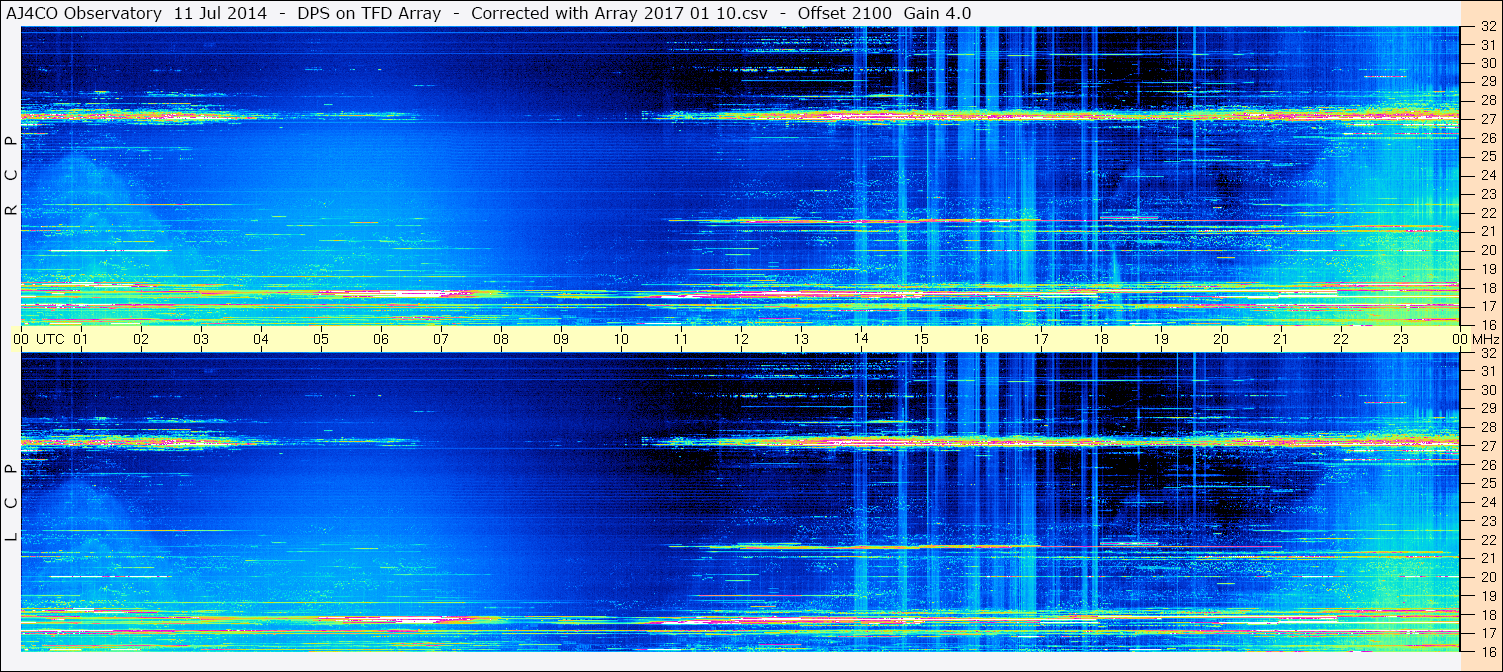
Task: Click the 13 hour mark on UTC axis
Action: (x=801, y=339)
